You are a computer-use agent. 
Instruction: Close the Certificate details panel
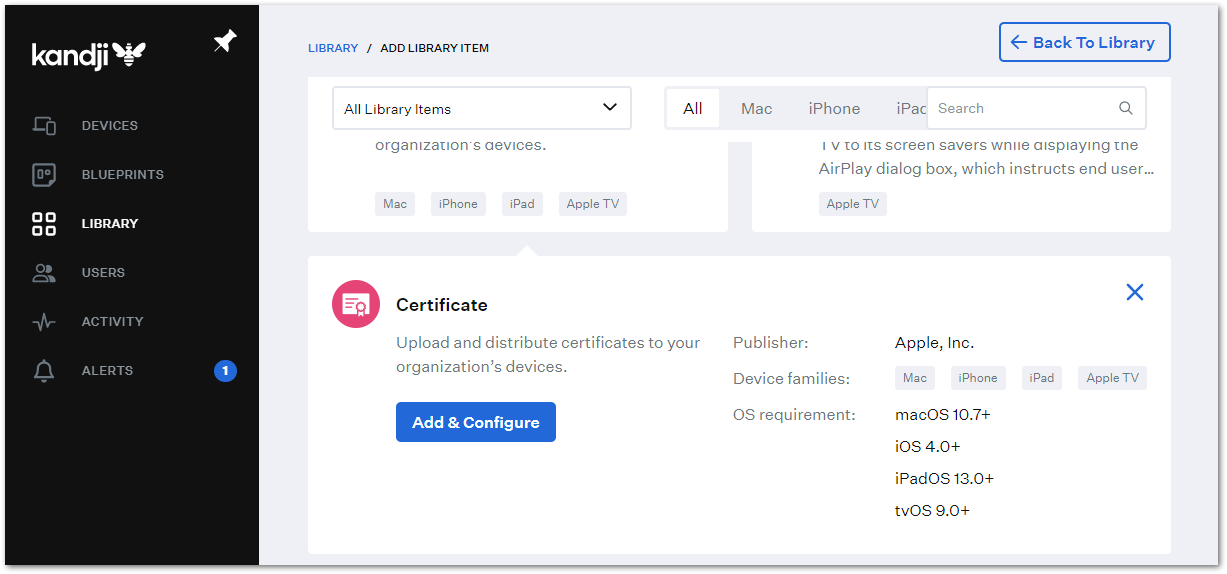1135,292
